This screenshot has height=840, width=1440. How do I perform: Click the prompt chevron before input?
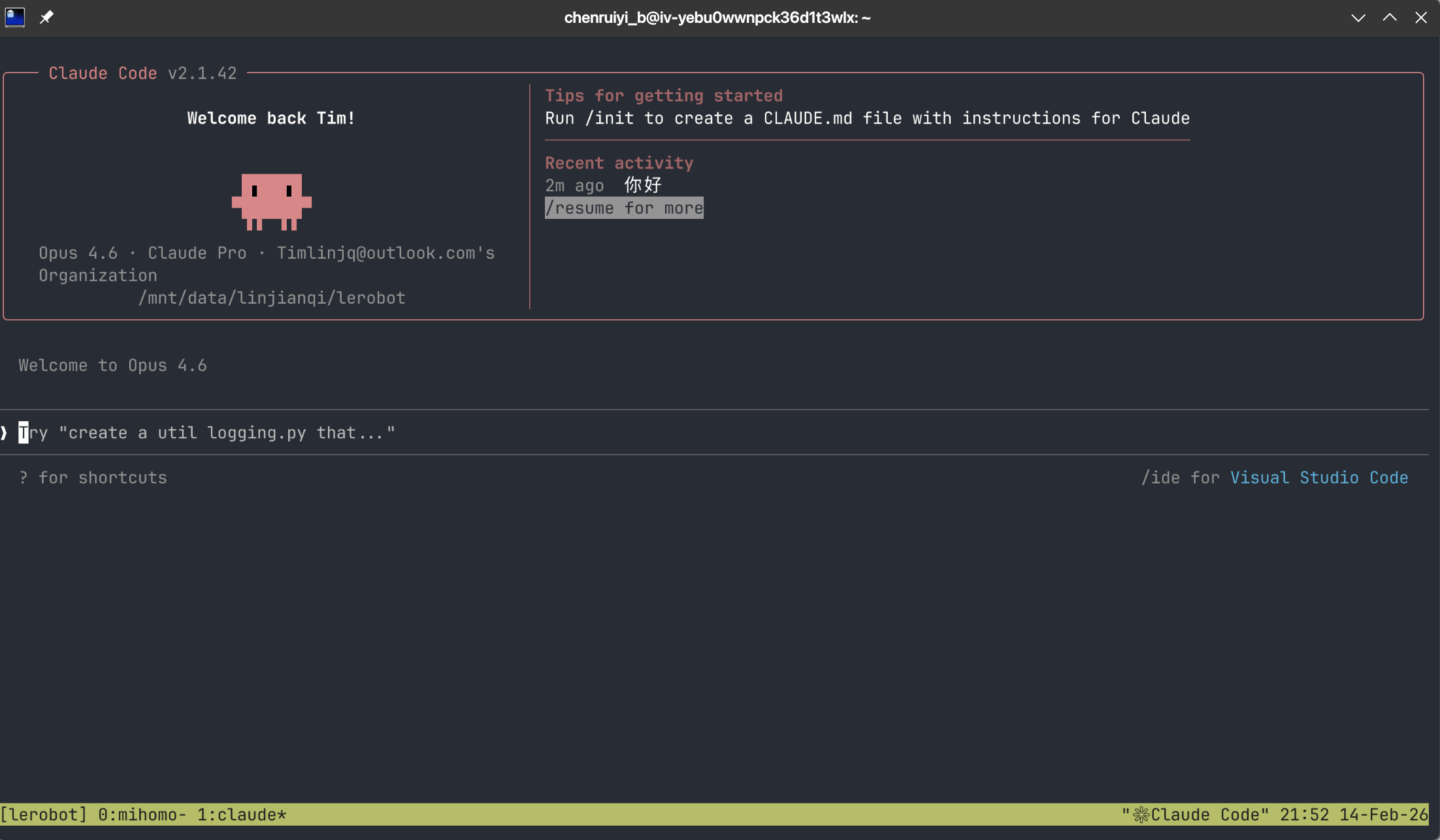point(5,432)
